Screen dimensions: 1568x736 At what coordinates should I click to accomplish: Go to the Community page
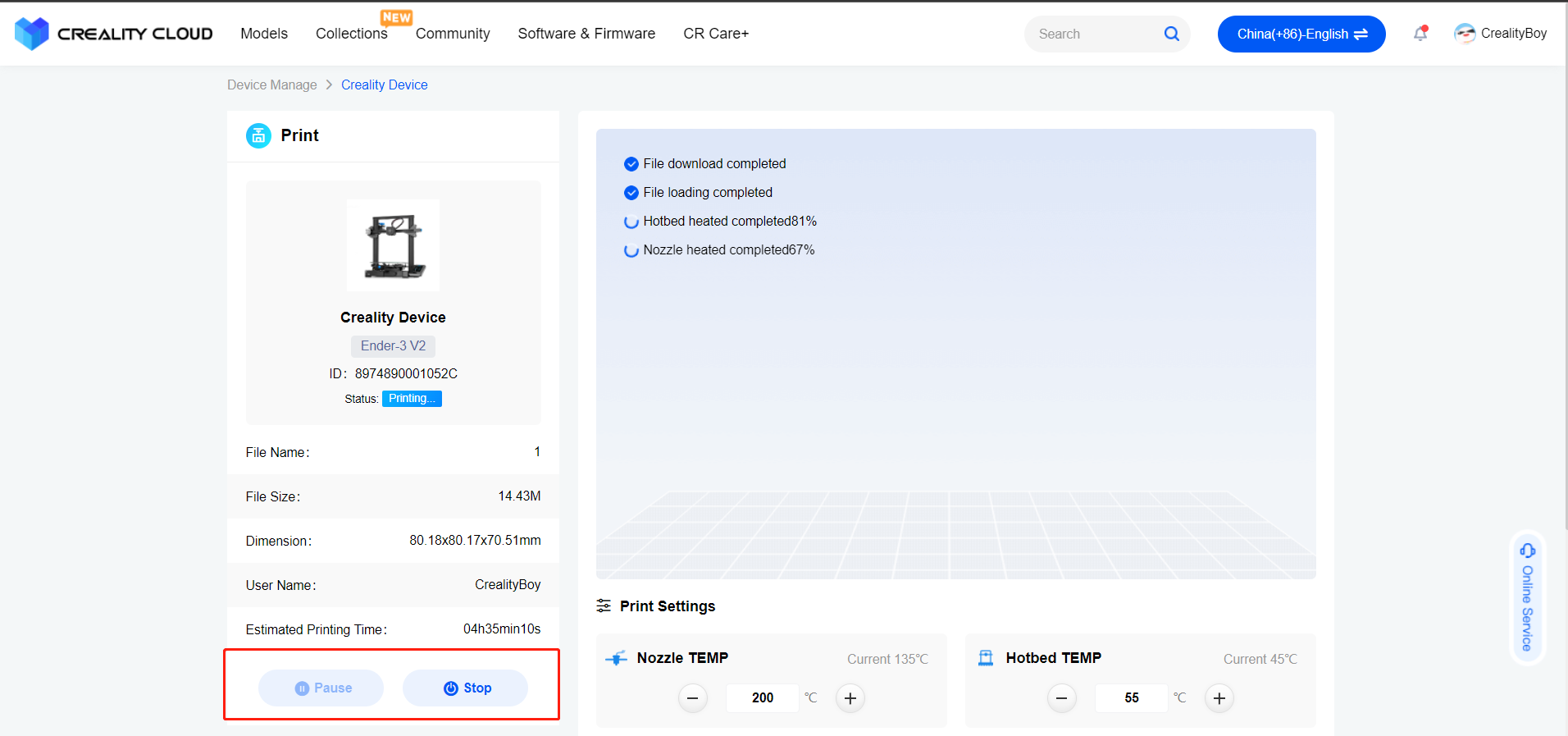453,34
